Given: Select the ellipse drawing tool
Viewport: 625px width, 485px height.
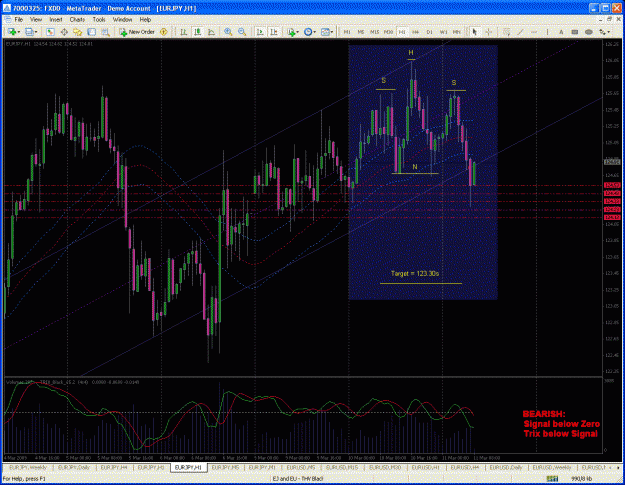Looking at the screenshot, I should tap(589, 32).
